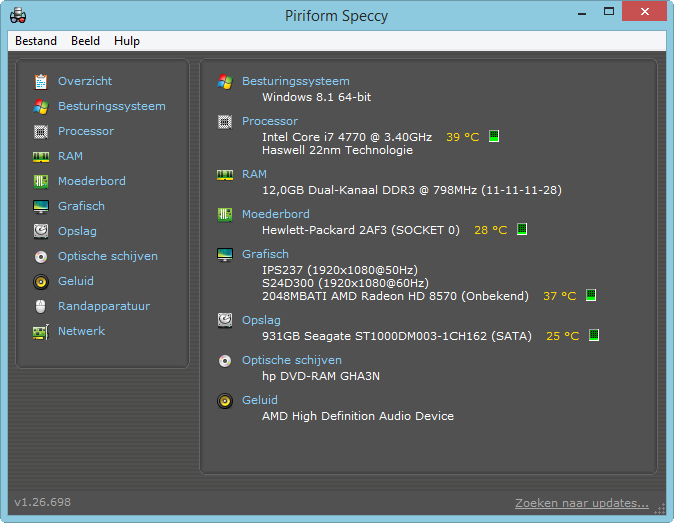Click '931GB Seagate ST1000DM003-1CH162' text
The height and width of the screenshot is (523, 674).
(x=397, y=336)
